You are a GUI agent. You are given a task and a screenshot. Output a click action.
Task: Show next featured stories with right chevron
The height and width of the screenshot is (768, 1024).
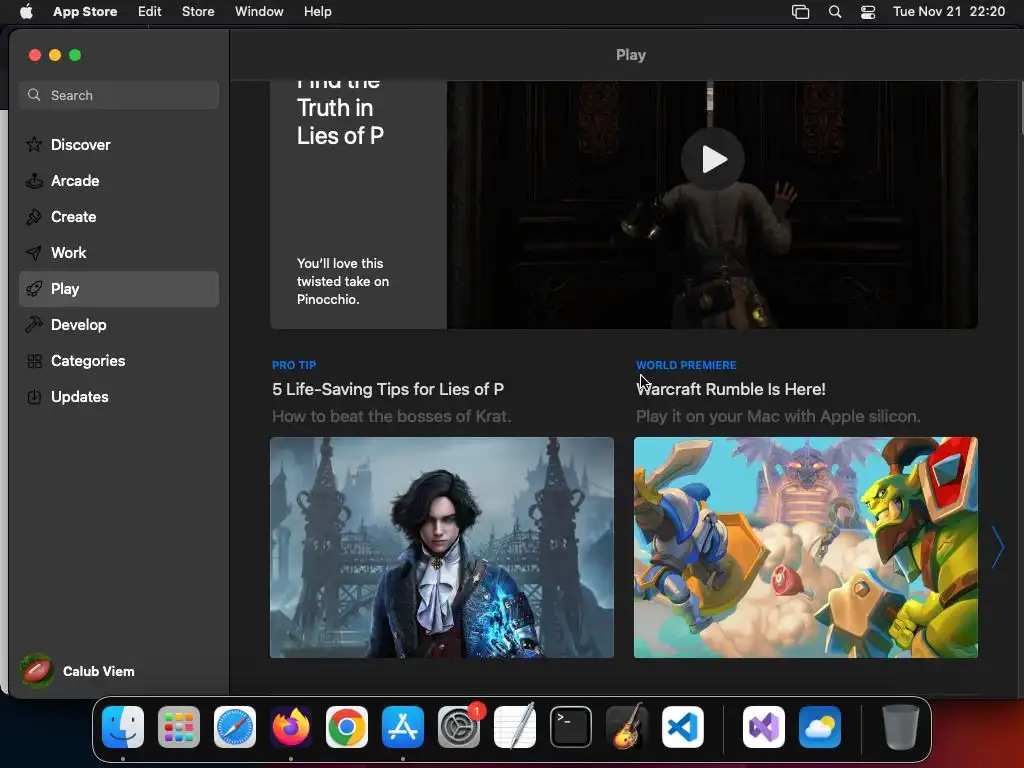tap(997, 547)
